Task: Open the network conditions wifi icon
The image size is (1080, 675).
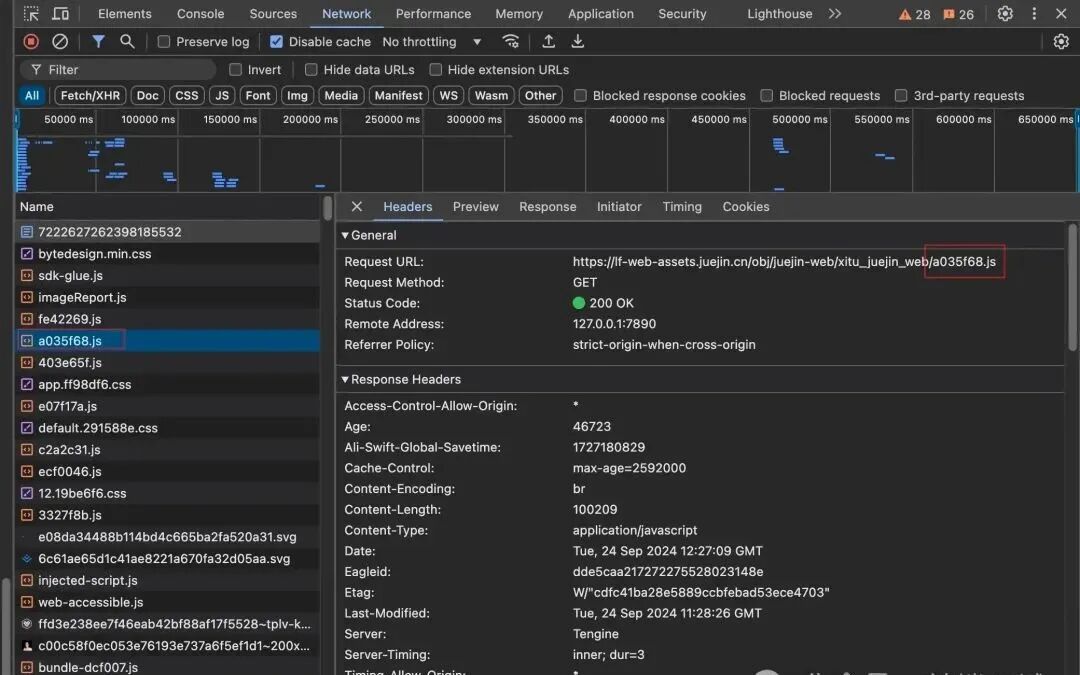Action: (x=511, y=42)
